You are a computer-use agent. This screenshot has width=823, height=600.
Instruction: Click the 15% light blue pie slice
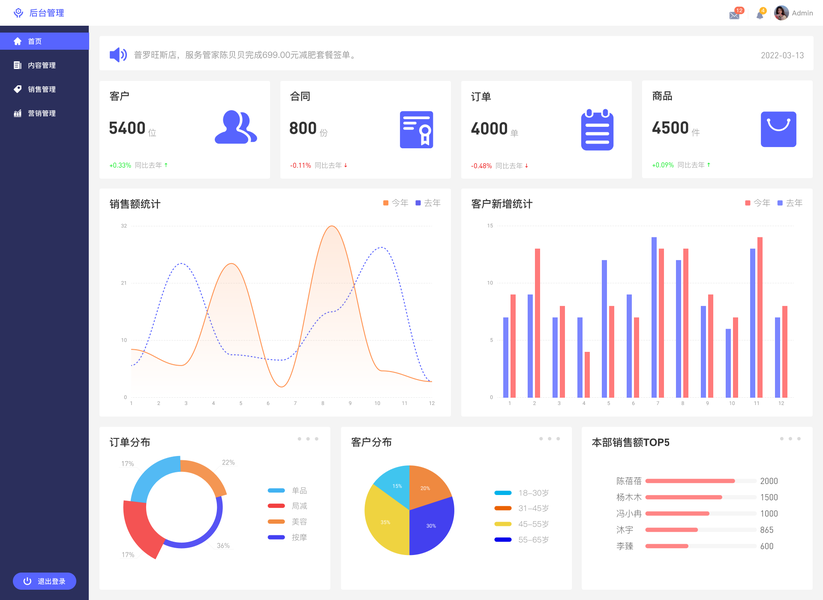396,485
